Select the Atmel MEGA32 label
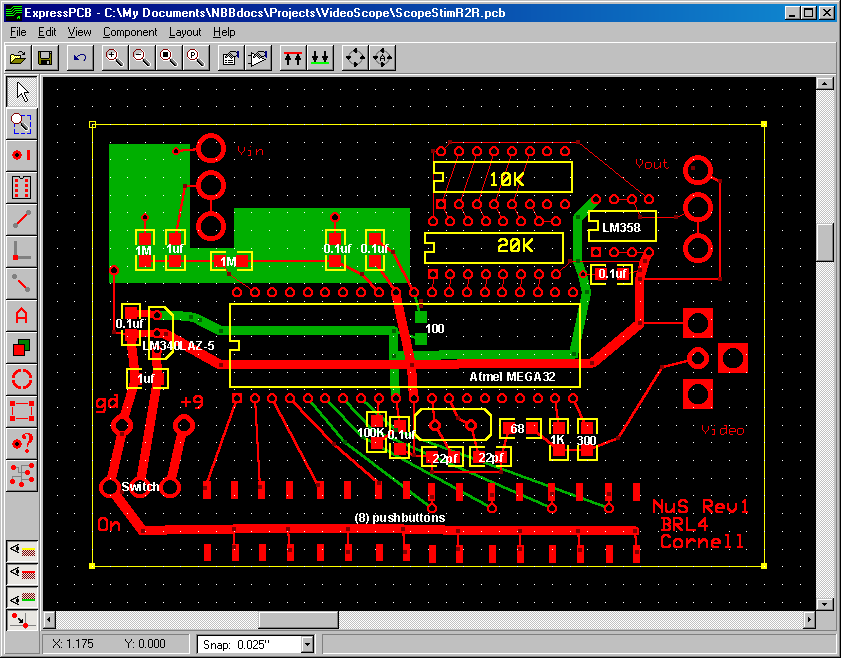 click(x=512, y=377)
